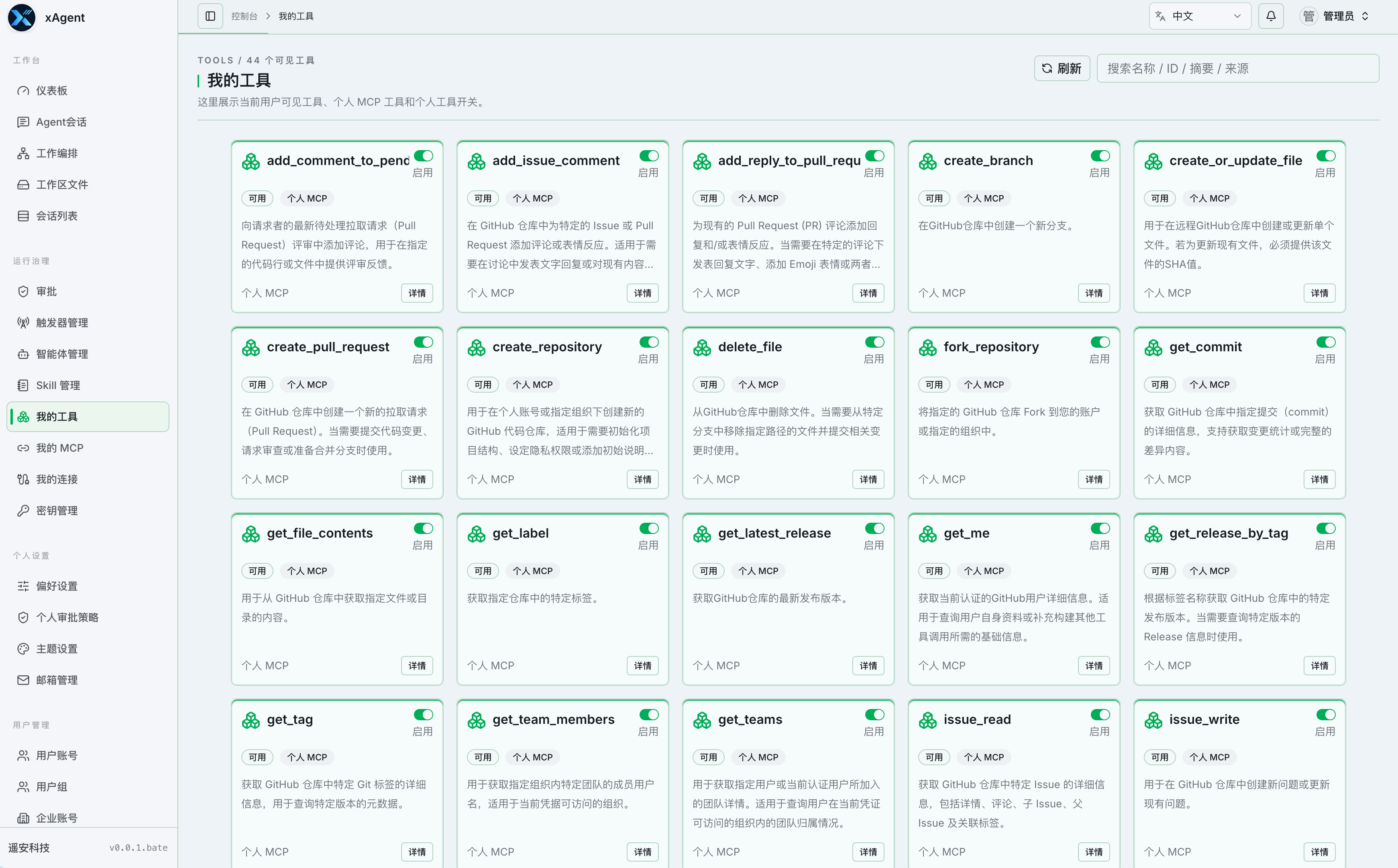Click the 工作区文件 drive icon
Screen dimensions: 1398x868
(23, 185)
